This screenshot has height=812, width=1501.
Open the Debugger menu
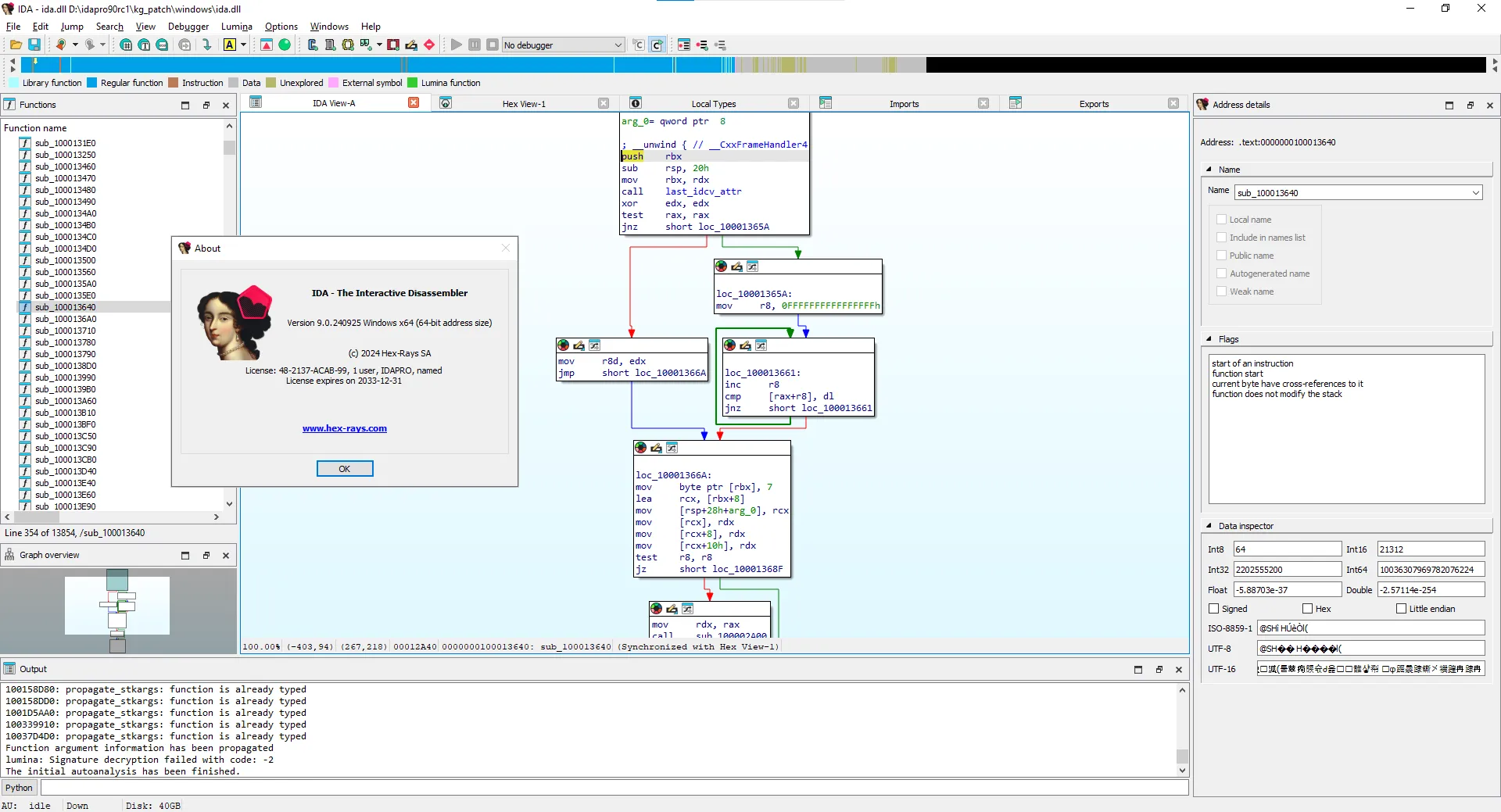click(x=188, y=27)
